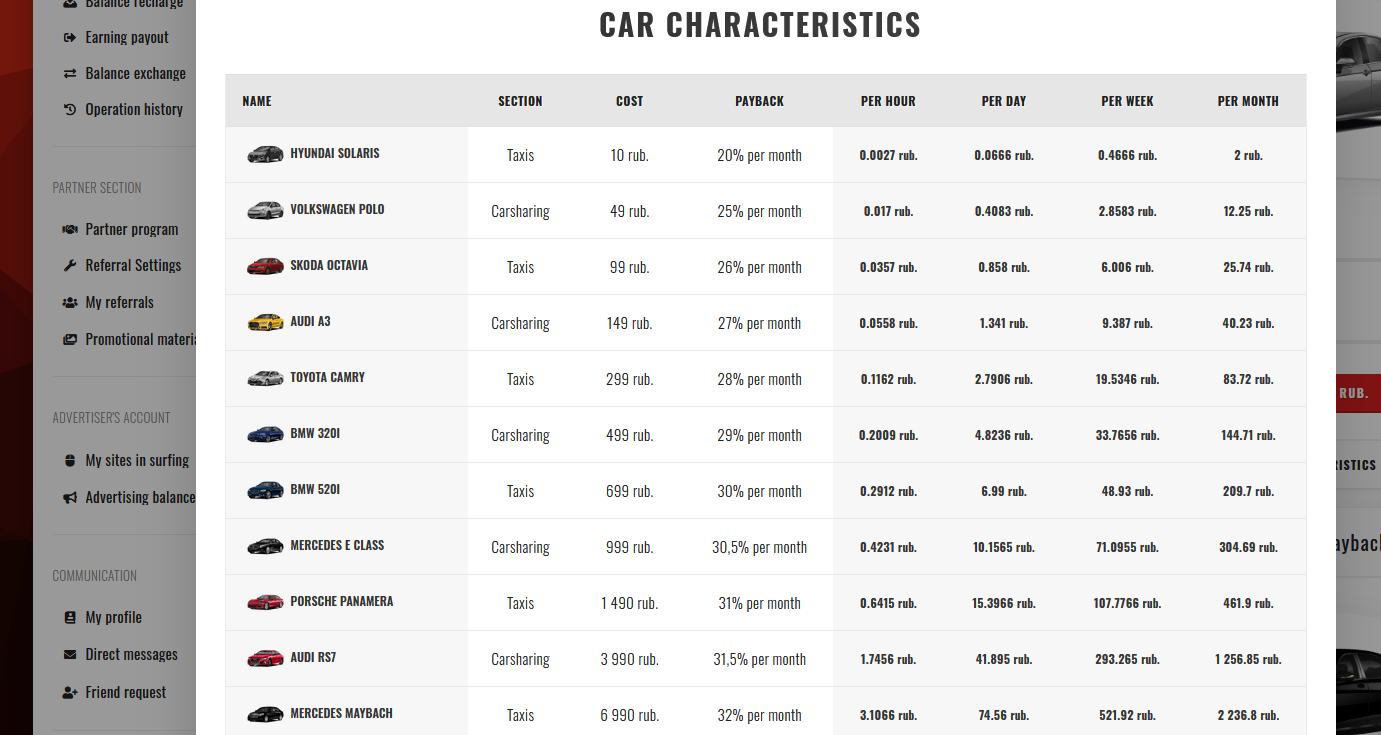Click the Direct messages envelope icon
1381x735 pixels.
click(x=69, y=654)
